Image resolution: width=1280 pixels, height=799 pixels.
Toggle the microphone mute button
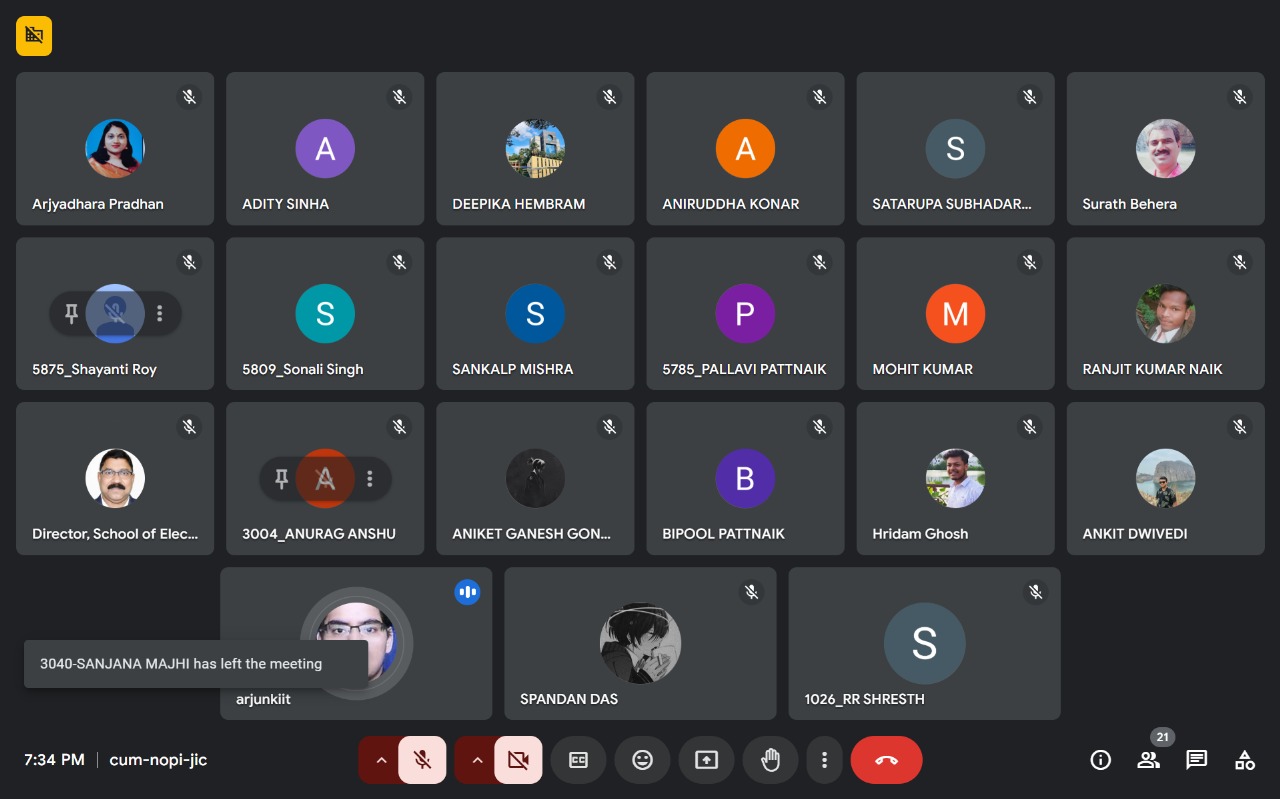pyautogui.click(x=423, y=760)
